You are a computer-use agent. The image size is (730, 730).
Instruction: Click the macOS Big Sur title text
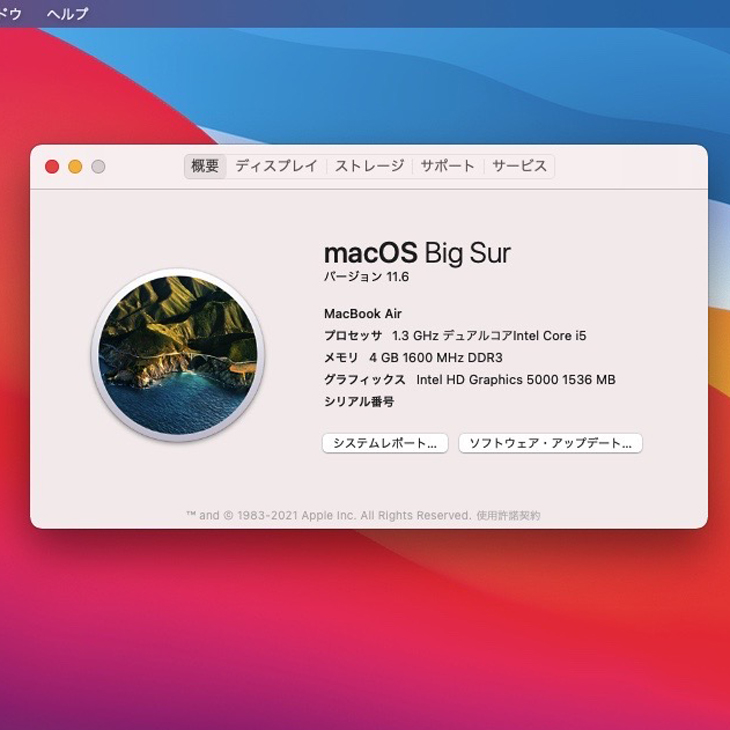pyautogui.click(x=417, y=253)
